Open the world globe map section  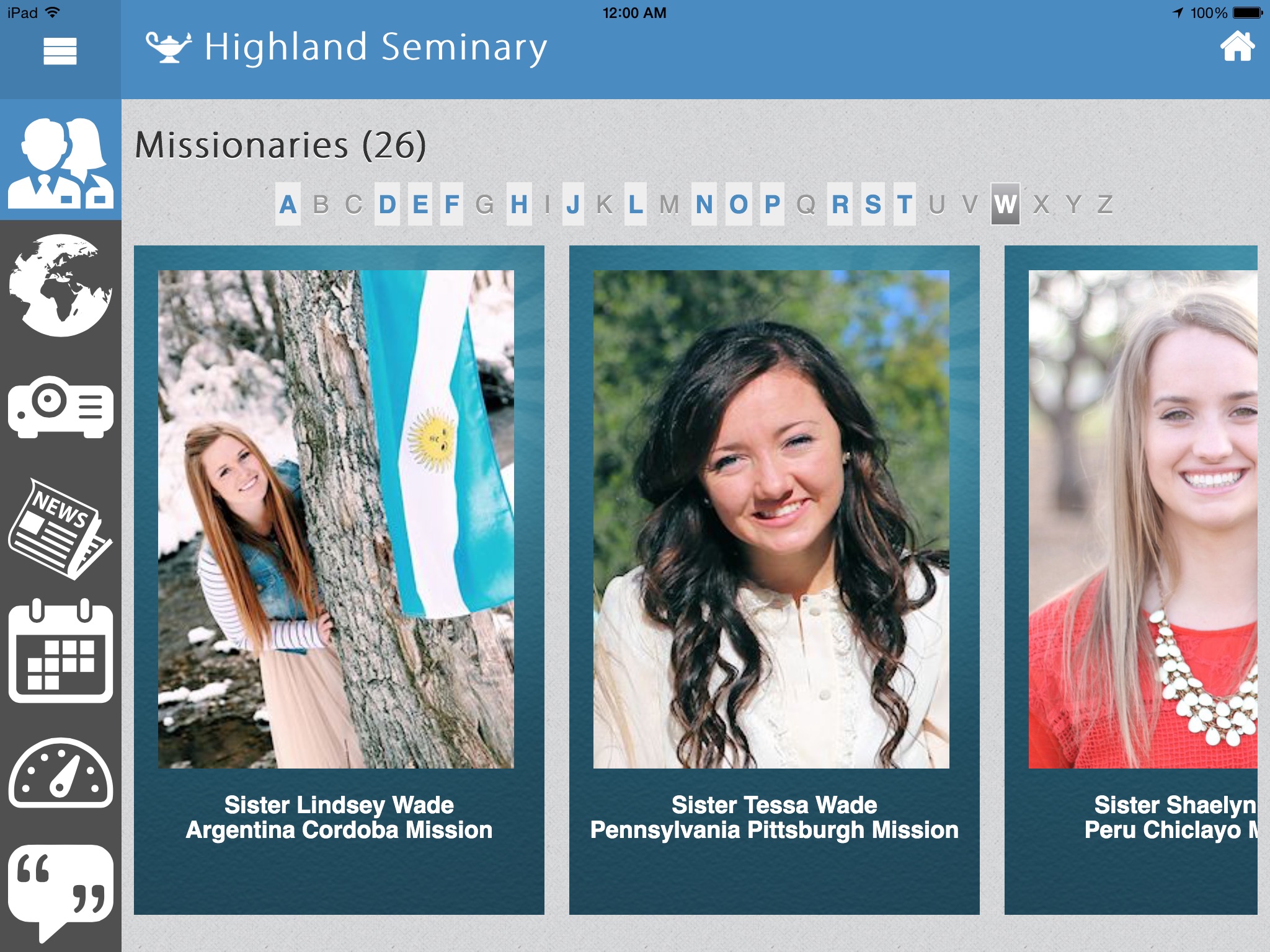61,285
